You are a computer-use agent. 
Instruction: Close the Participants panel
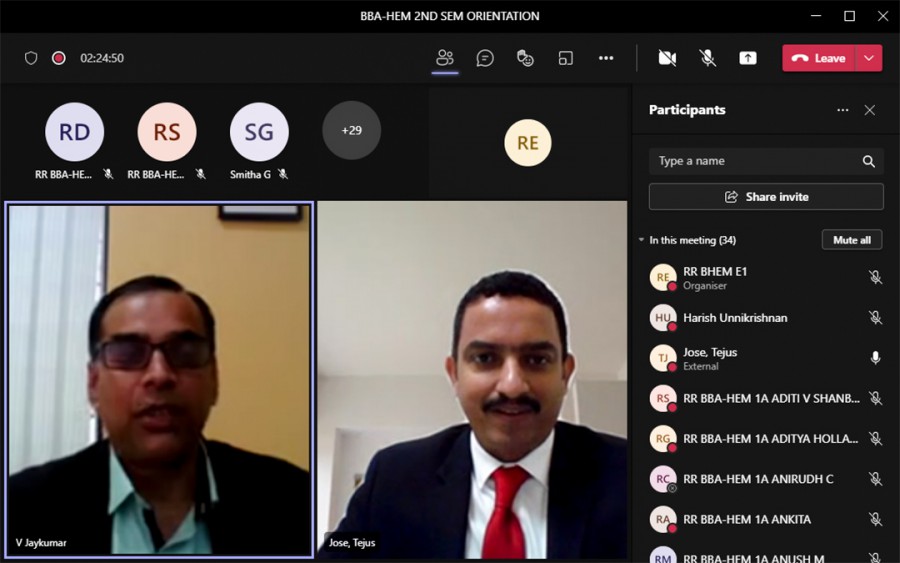[x=870, y=110]
